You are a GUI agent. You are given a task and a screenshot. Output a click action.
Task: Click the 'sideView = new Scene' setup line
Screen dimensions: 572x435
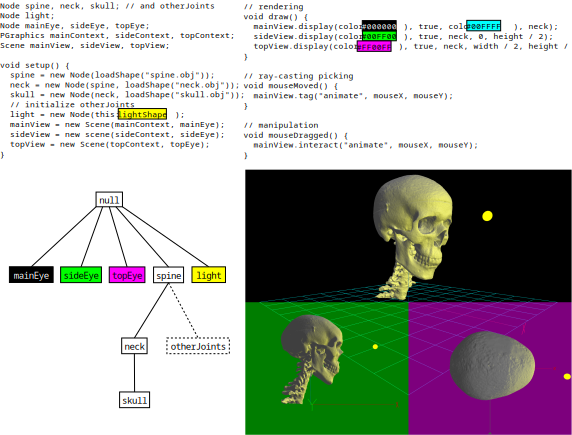[117, 134]
